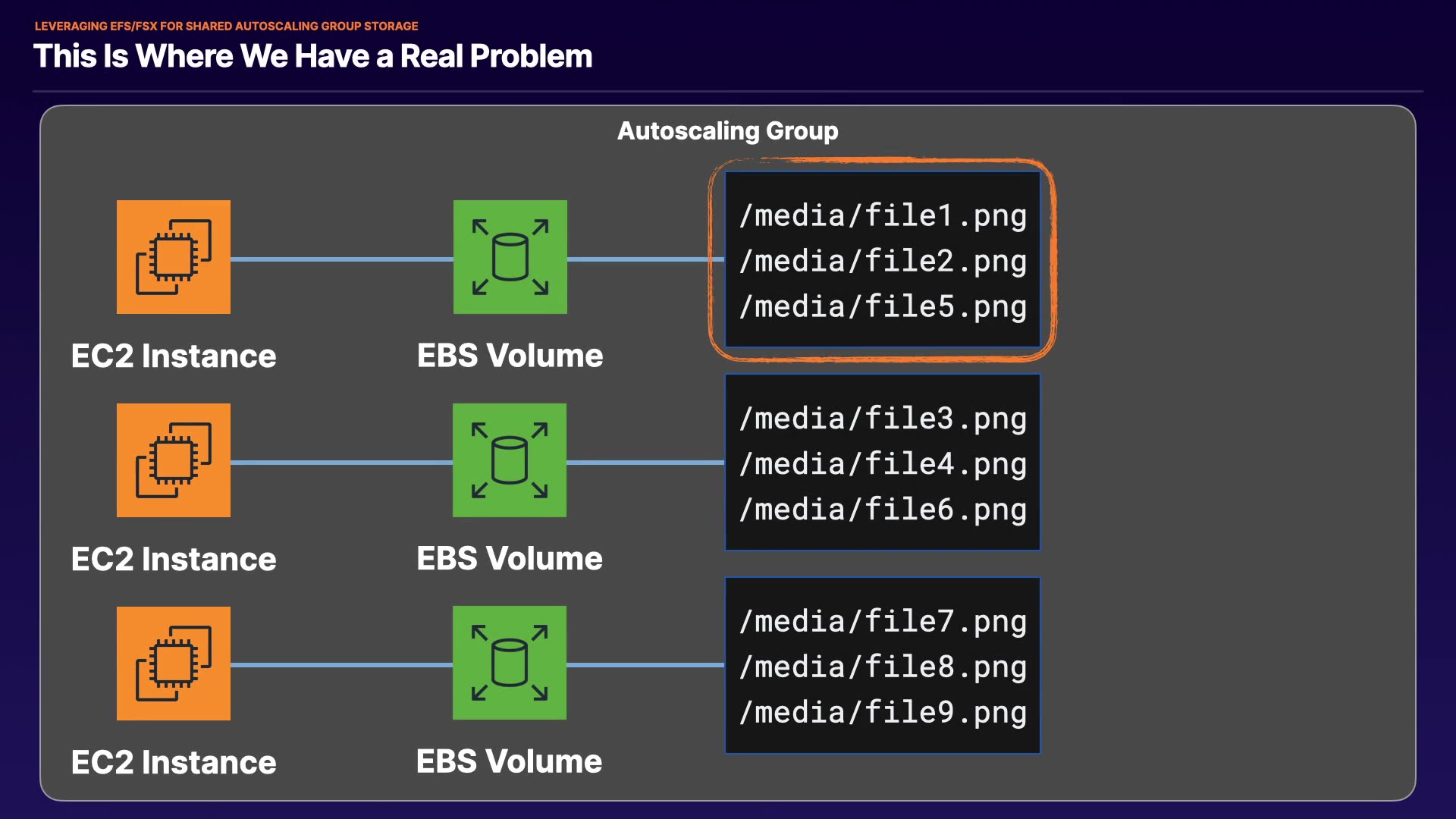
Task: Click the /media/file8.png entry
Action: pyautogui.click(x=883, y=667)
